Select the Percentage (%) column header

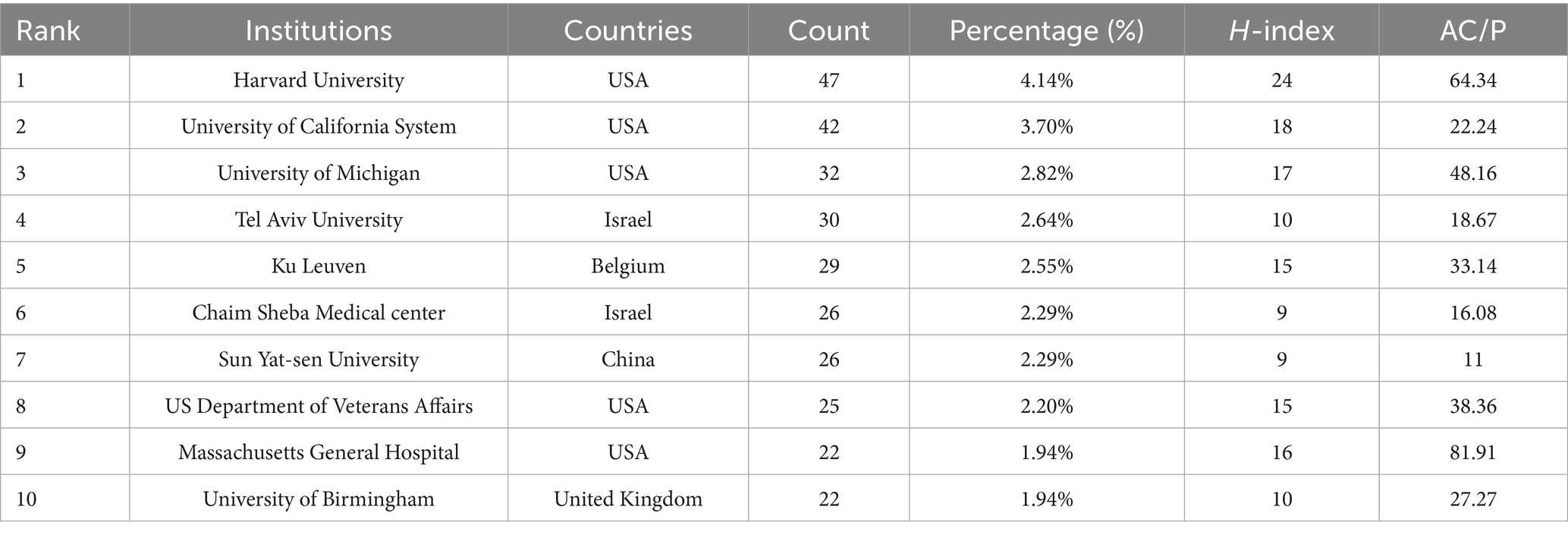click(x=1046, y=30)
